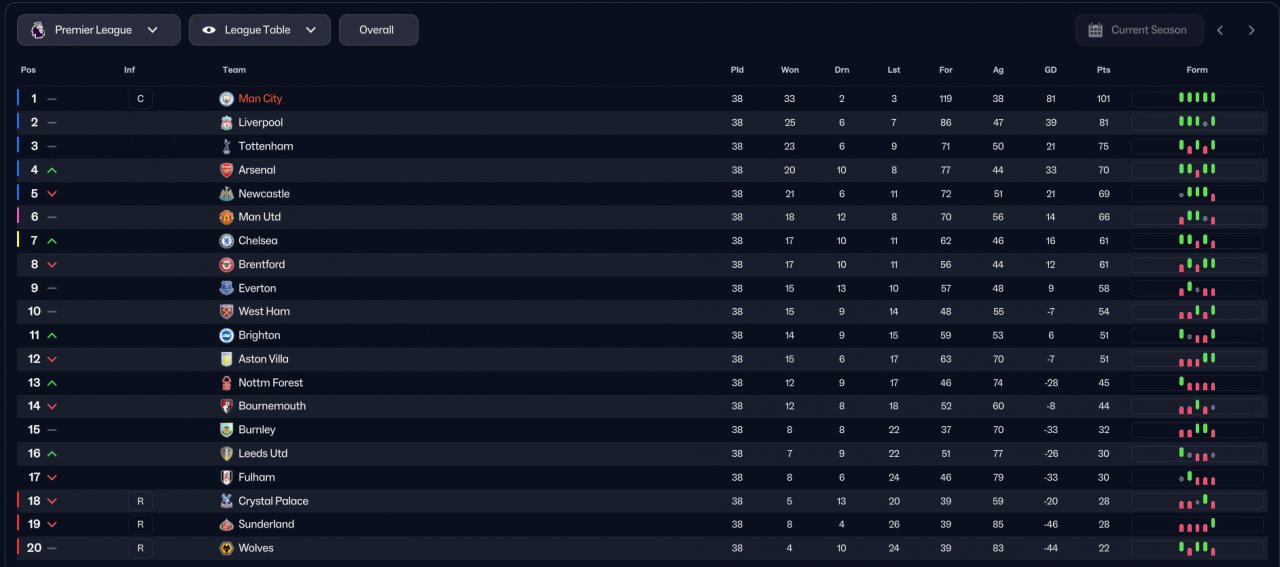Click the Tottenham crest icon
1280x567 pixels.
[226, 146]
